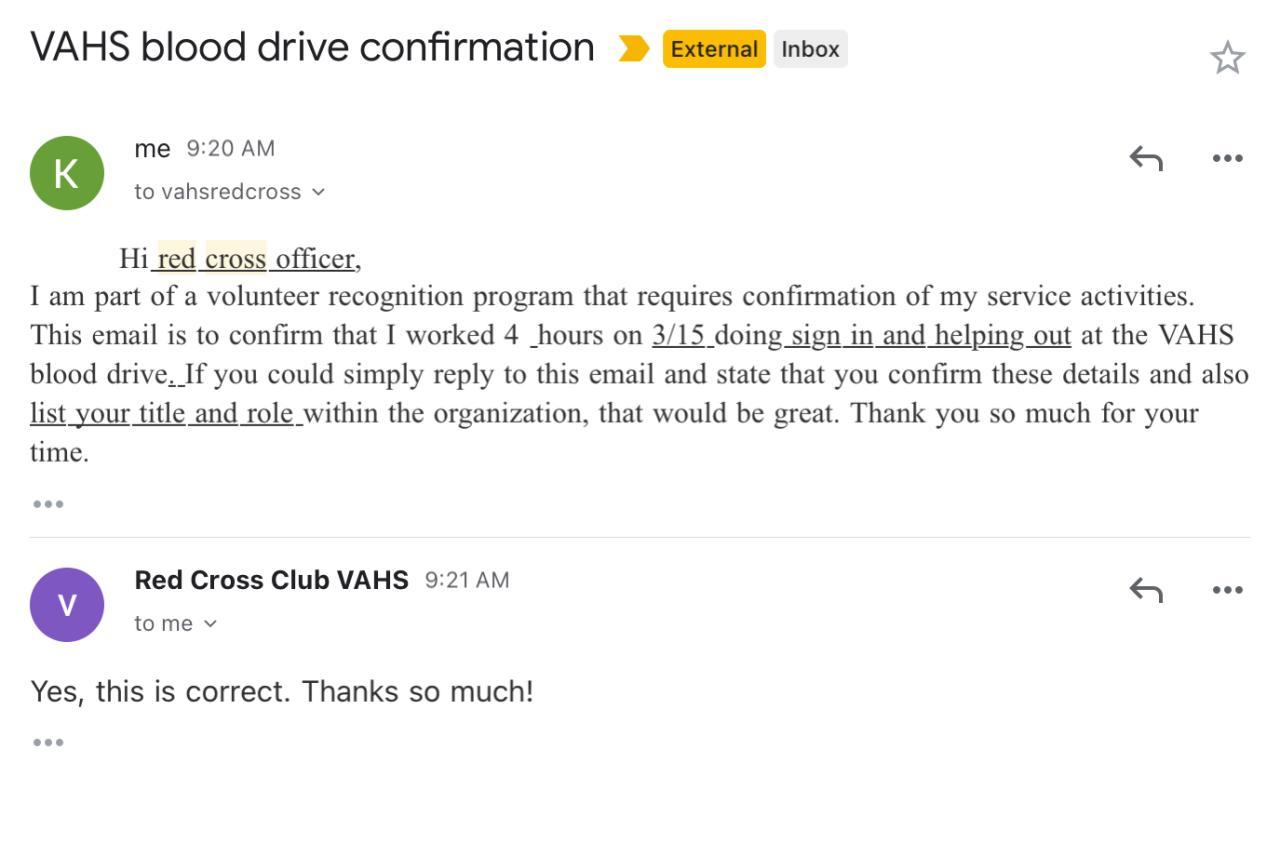Click the Inbox label tag
Image resolution: width=1280 pixels, height=843 pixels.
810,49
